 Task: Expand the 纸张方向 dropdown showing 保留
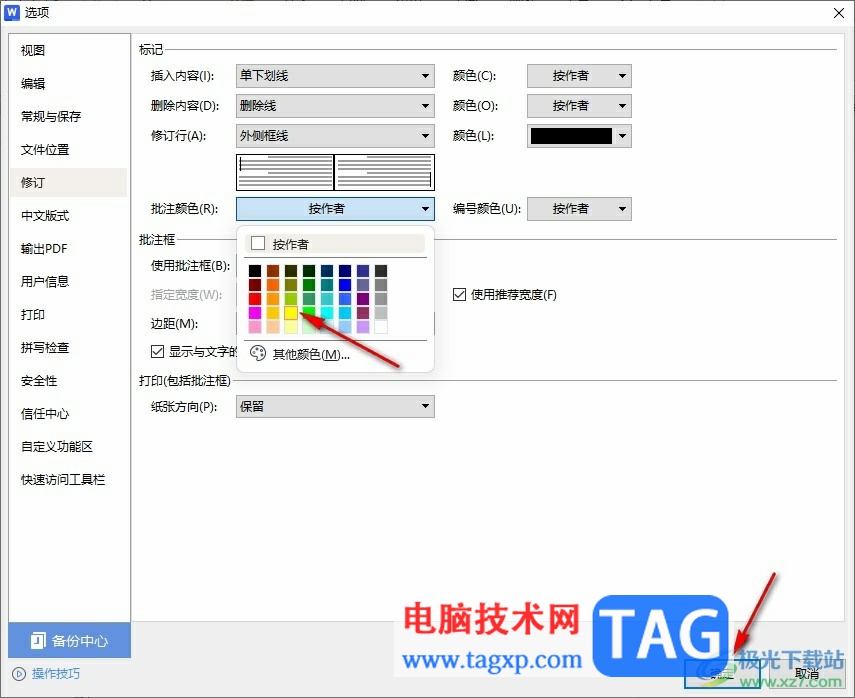tap(335, 406)
